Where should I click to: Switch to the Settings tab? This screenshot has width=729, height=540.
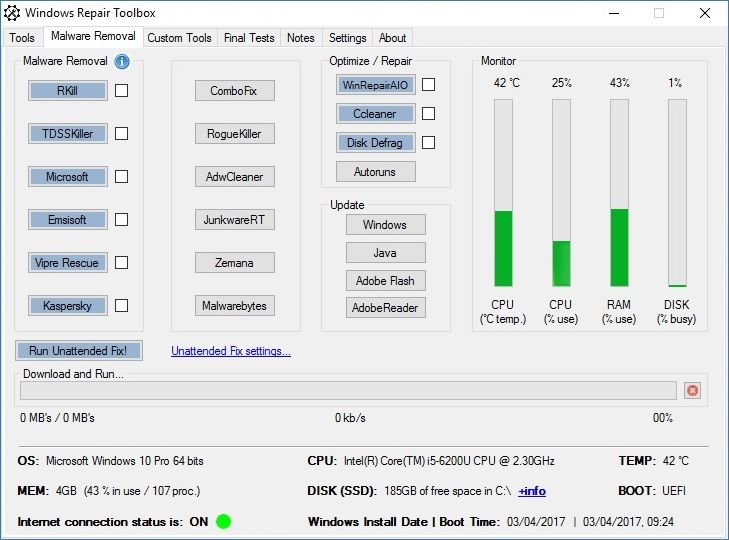tap(348, 38)
